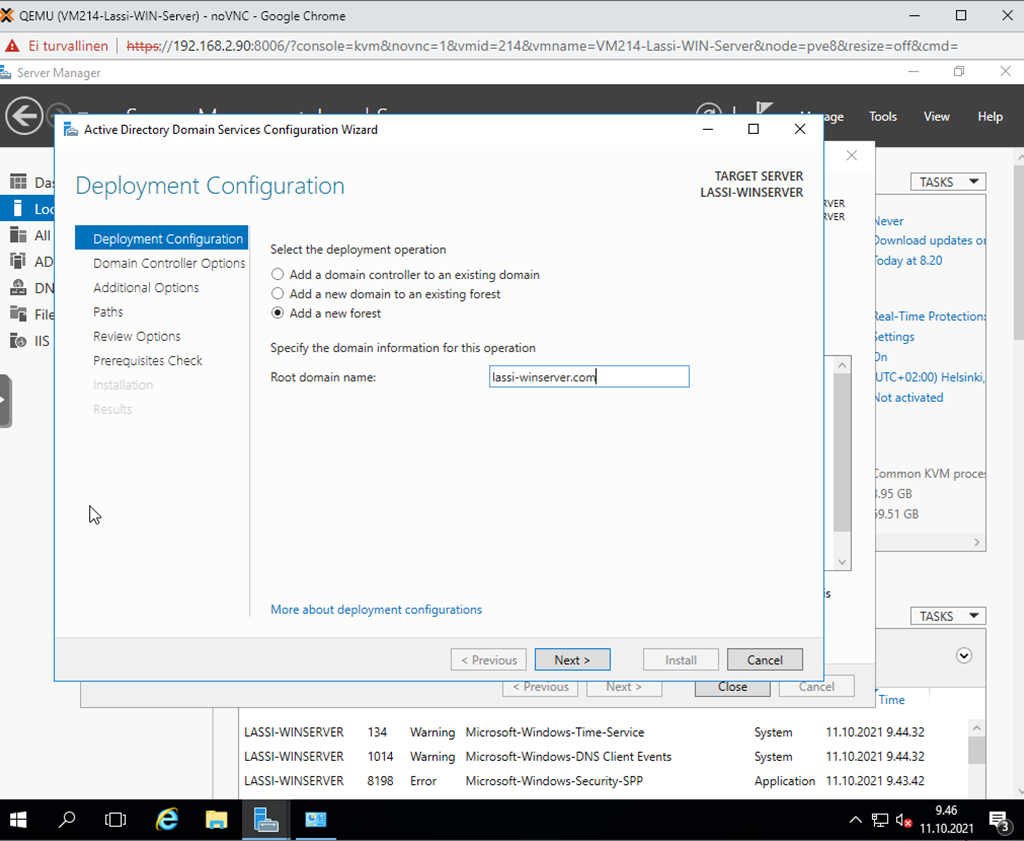Click Local Server icon in sidebar
The height and width of the screenshot is (841, 1024).
[18, 208]
